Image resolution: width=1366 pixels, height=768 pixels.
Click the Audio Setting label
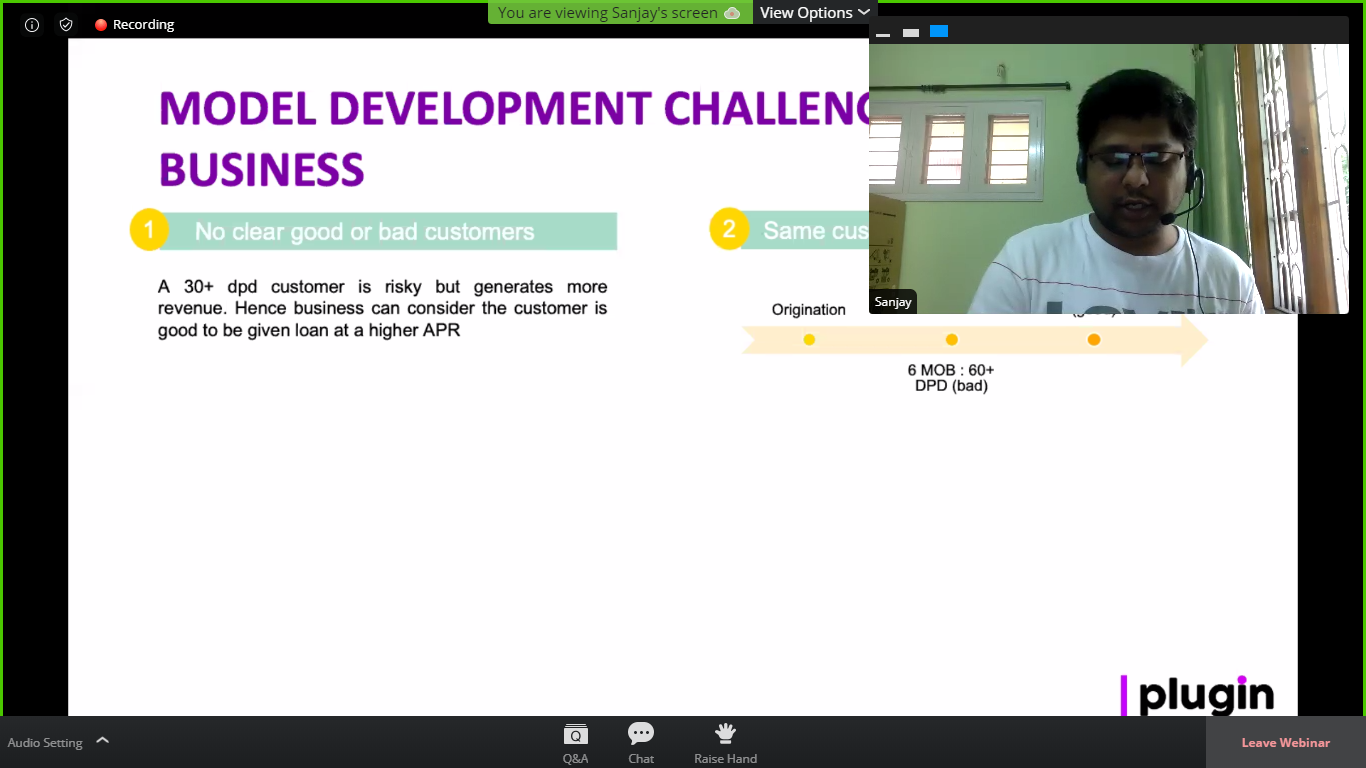click(45, 743)
